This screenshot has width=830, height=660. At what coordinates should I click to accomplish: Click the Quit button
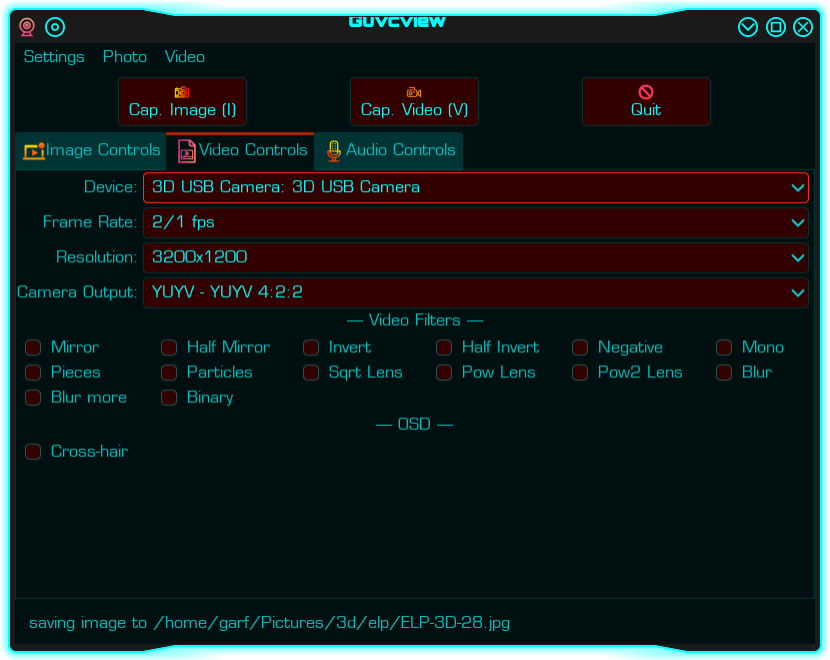point(646,102)
